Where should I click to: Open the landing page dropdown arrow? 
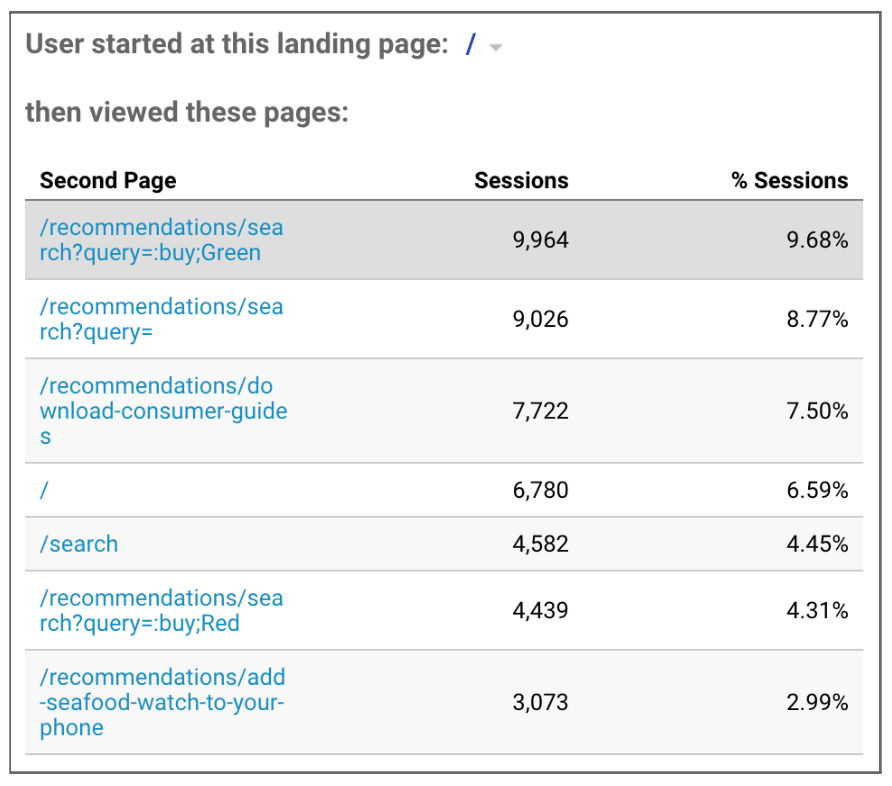pyautogui.click(x=495, y=48)
